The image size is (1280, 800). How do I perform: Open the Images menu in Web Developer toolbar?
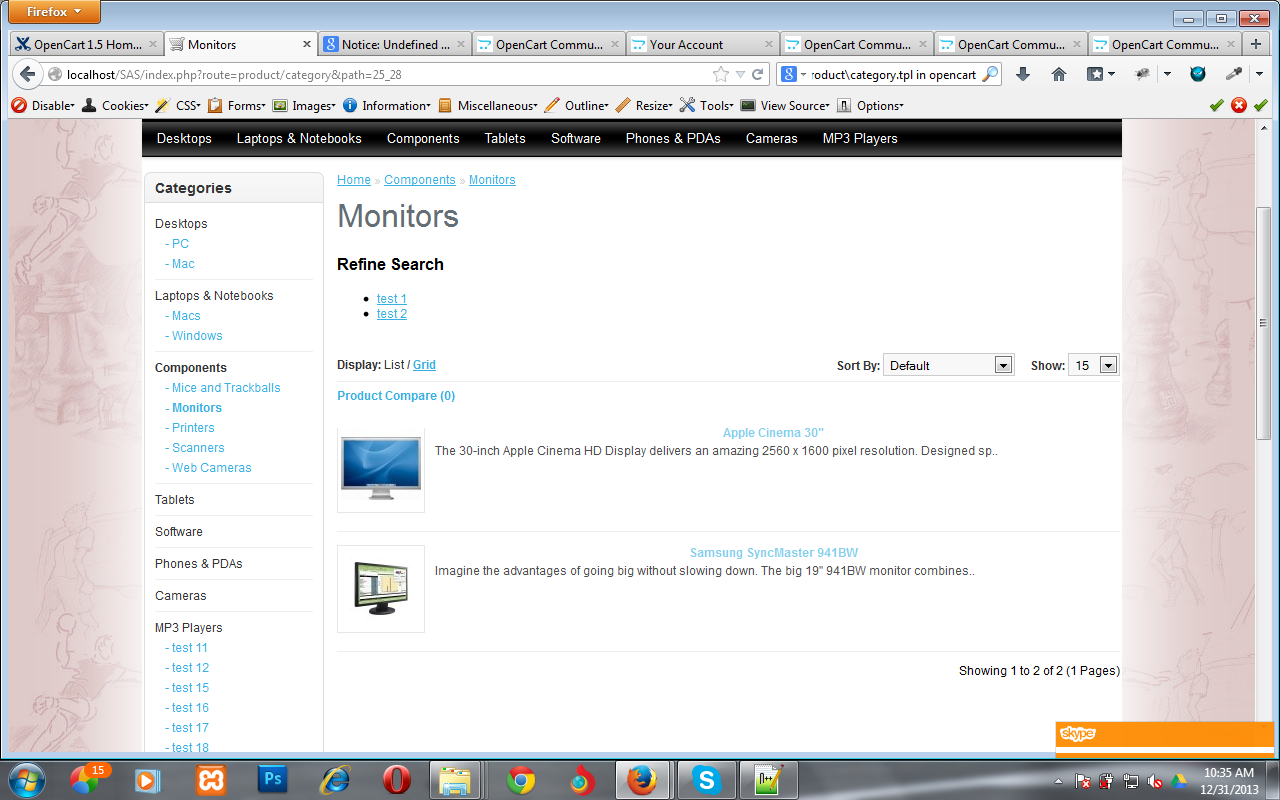click(304, 105)
